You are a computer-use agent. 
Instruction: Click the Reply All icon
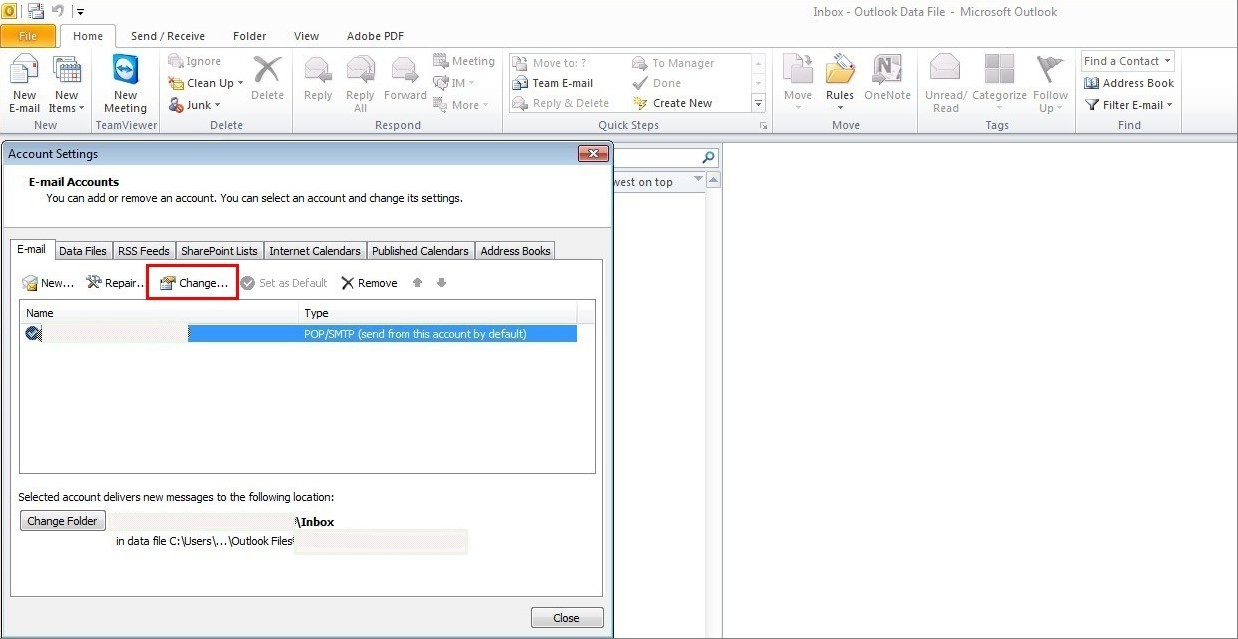[360, 85]
